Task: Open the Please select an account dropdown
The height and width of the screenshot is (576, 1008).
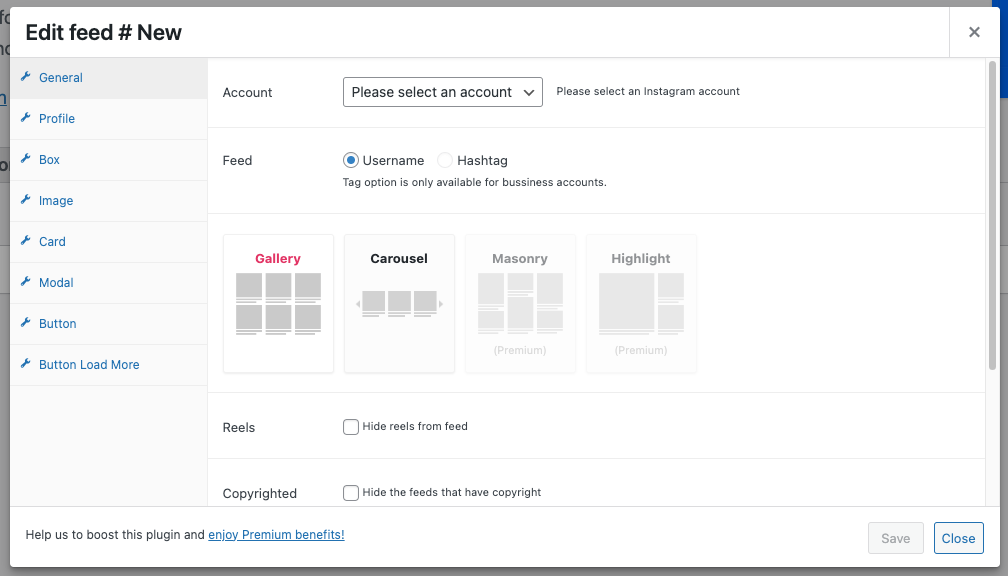Action: click(442, 92)
